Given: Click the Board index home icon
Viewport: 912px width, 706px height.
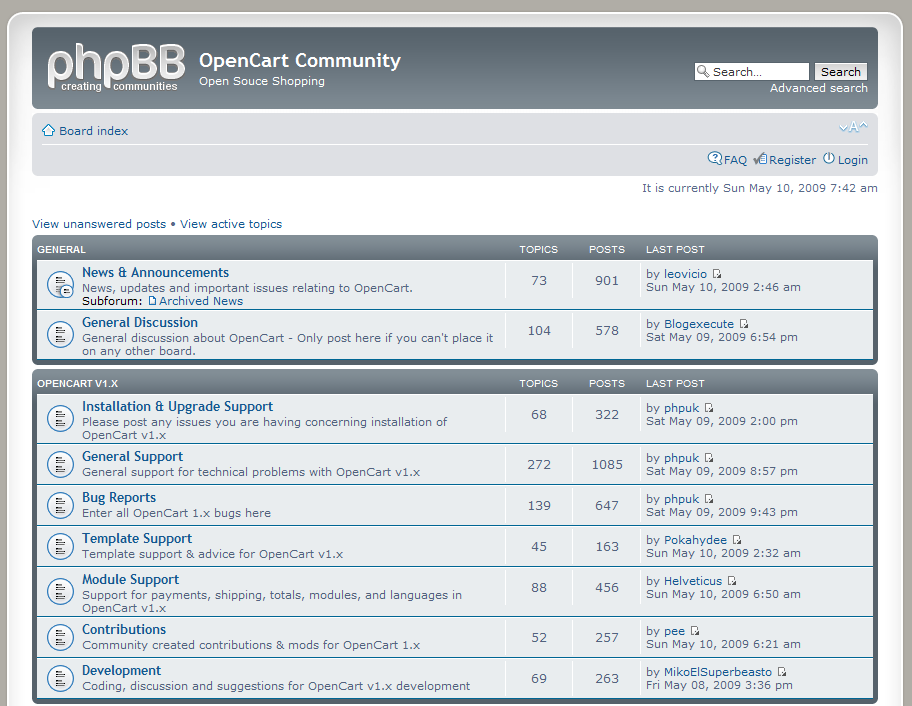Looking at the screenshot, I should pos(48,130).
